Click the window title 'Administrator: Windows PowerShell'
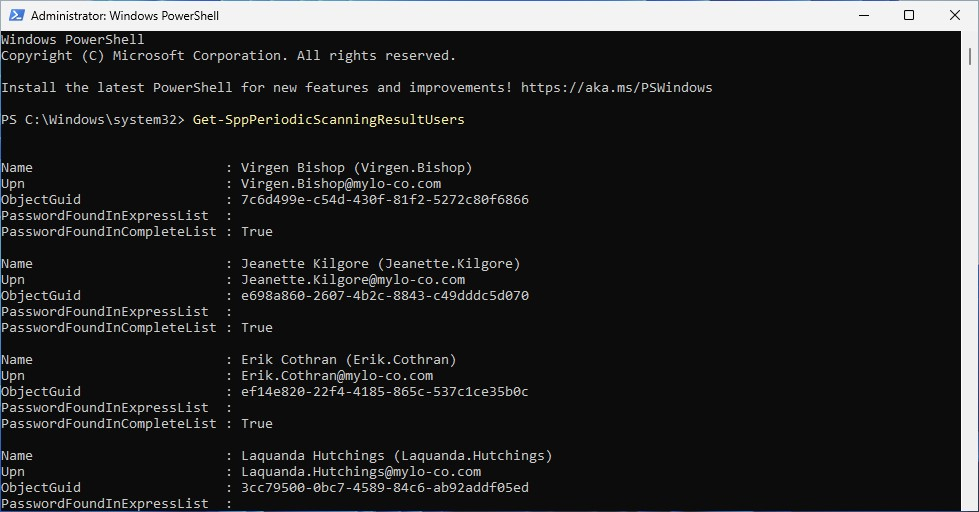The image size is (979, 512). click(x=125, y=16)
